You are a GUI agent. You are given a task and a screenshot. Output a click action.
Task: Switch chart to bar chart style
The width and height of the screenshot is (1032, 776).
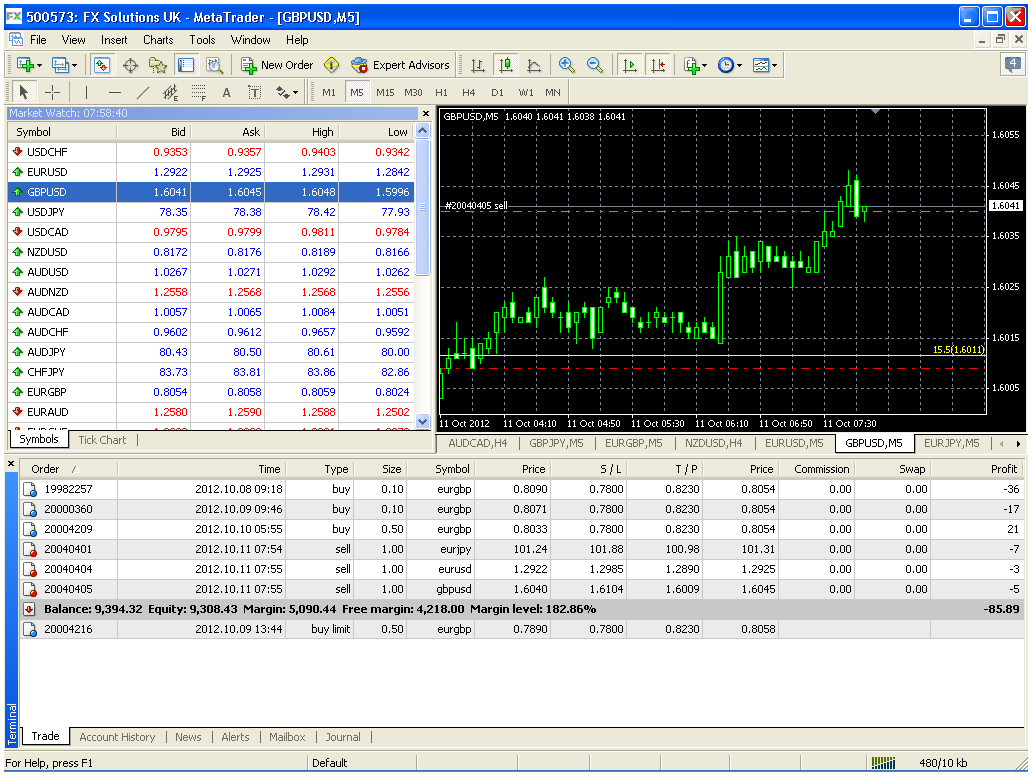click(x=478, y=65)
